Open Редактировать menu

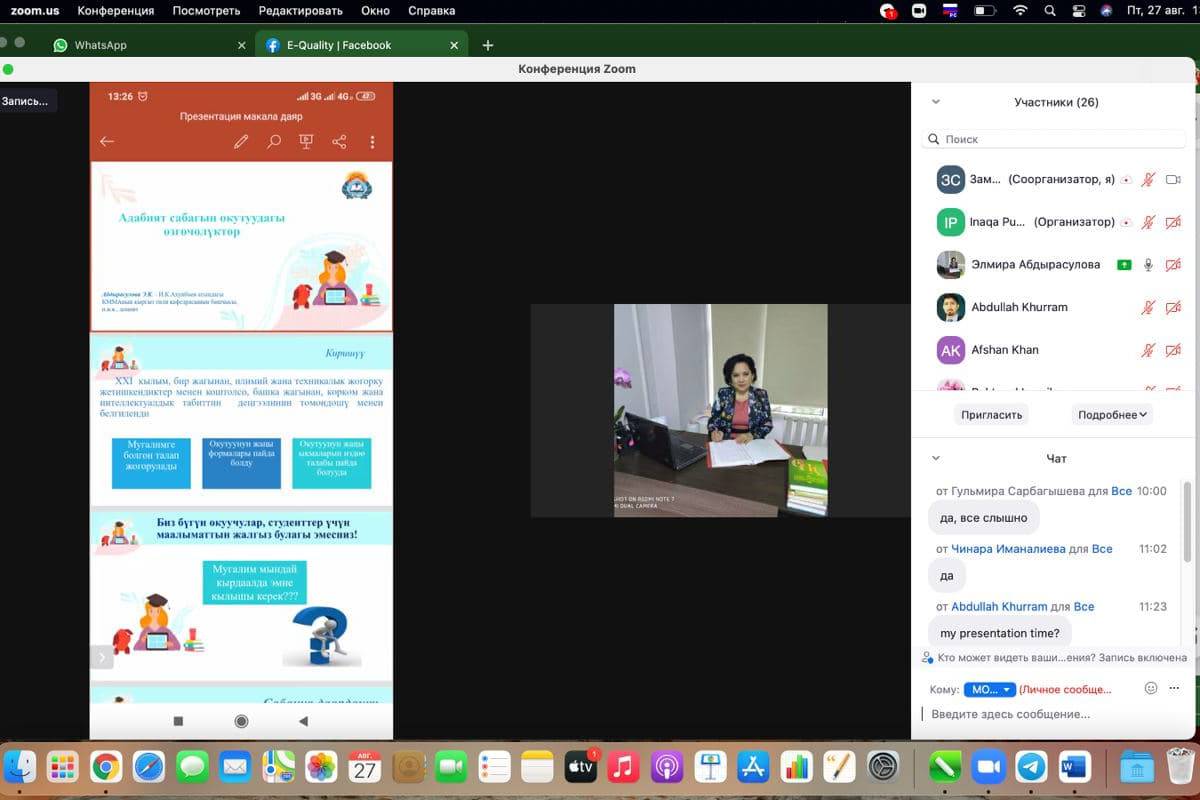[x=300, y=11]
